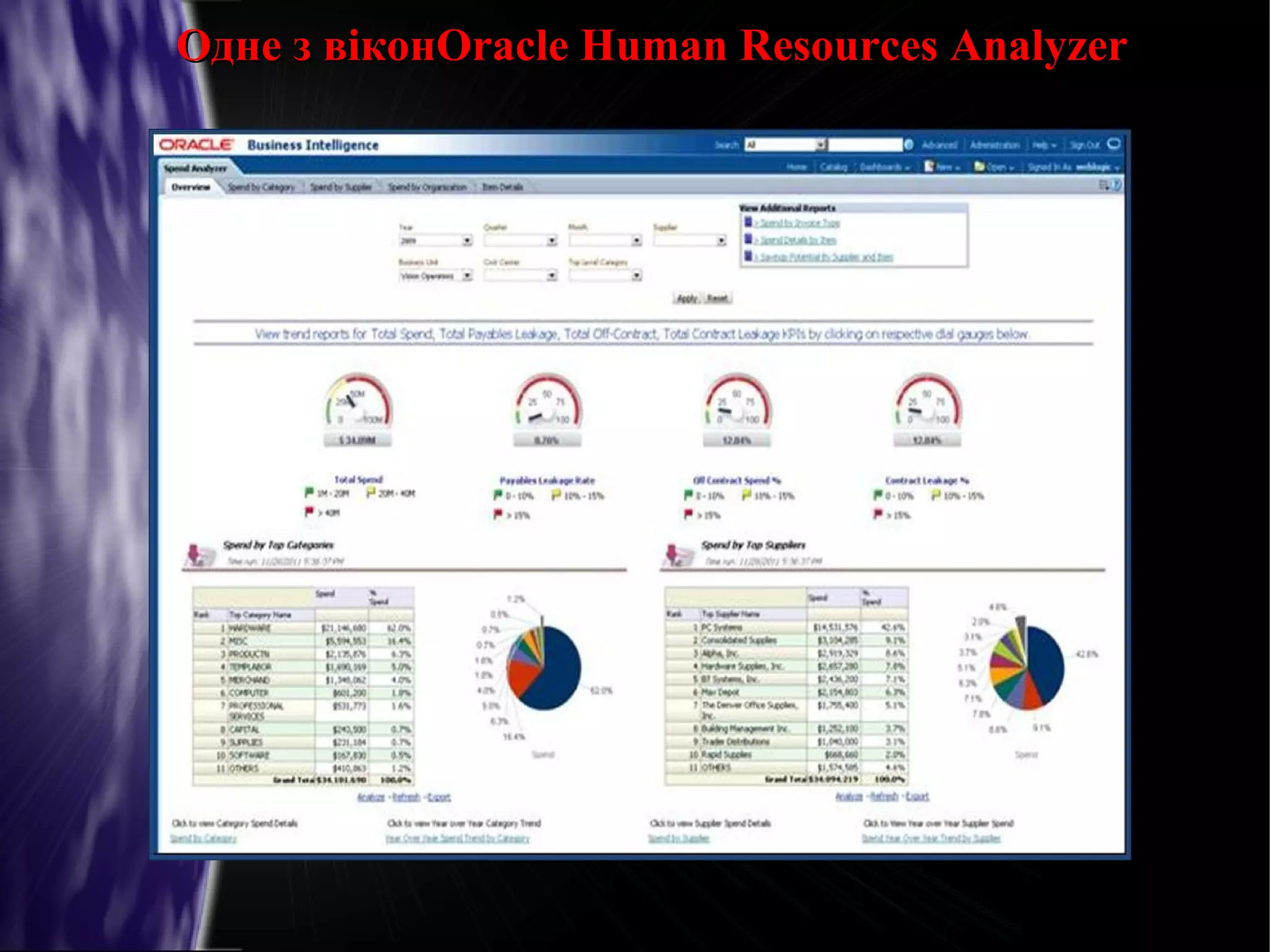Open Year Over Year Spend Trend by Category link
The width and height of the screenshot is (1270, 952).
458,839
